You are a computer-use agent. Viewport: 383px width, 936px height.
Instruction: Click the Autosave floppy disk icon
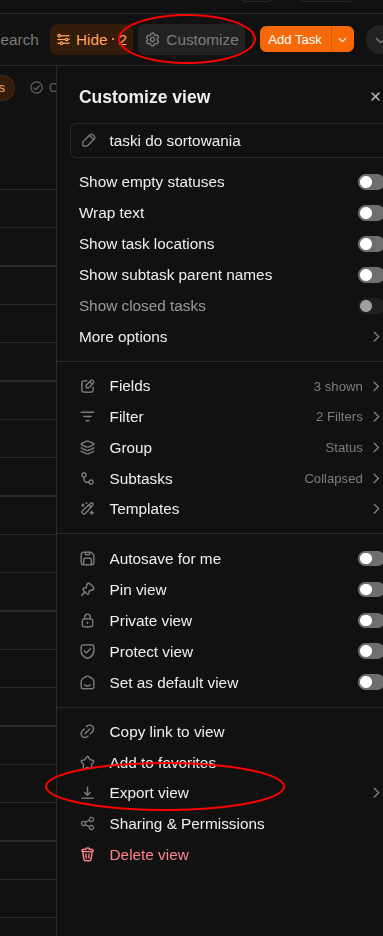pyautogui.click(x=88, y=559)
